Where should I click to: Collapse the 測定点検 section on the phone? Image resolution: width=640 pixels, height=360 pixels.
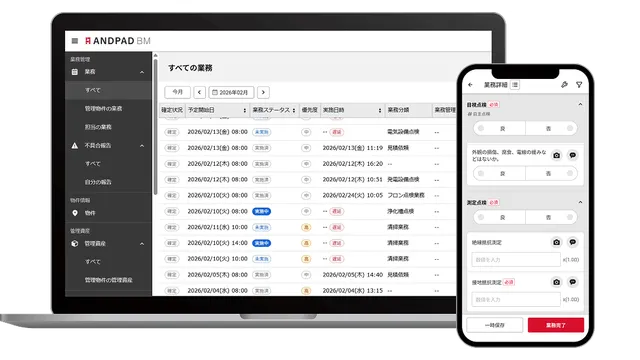(x=580, y=202)
